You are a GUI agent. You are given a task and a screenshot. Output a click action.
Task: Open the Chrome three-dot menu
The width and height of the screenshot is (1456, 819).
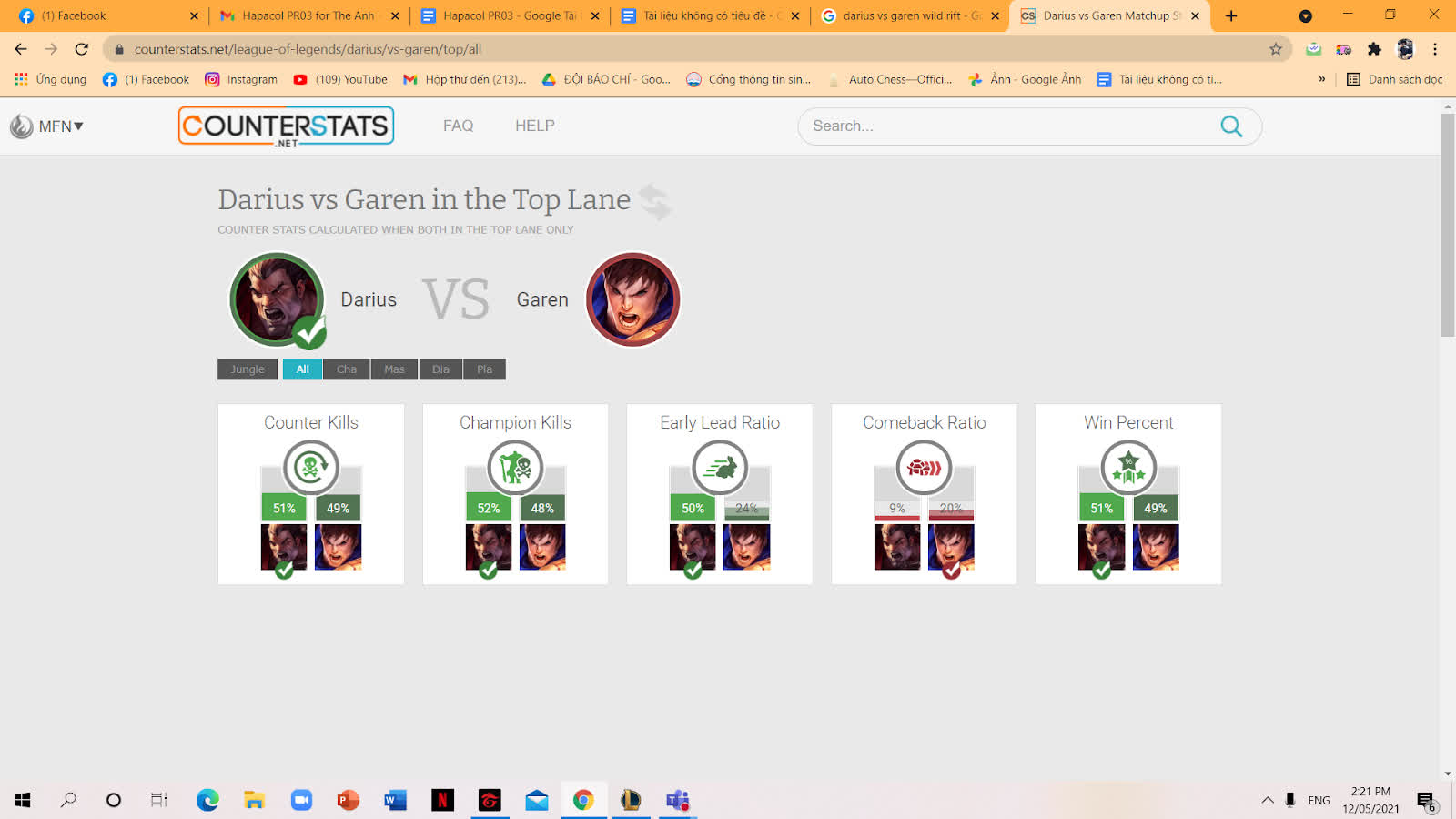tap(1435, 49)
